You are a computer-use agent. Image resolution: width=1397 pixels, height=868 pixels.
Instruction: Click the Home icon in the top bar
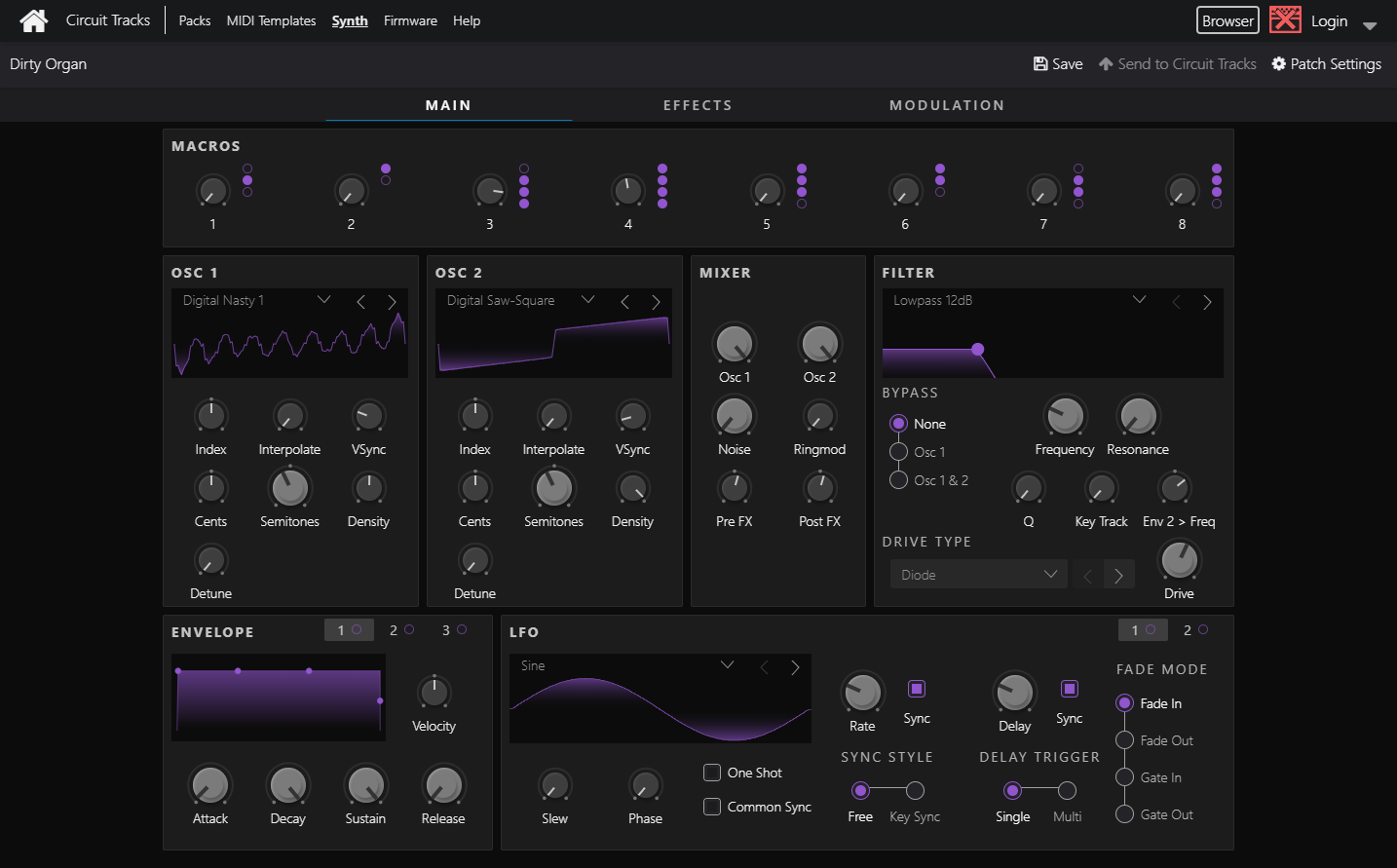tap(33, 19)
